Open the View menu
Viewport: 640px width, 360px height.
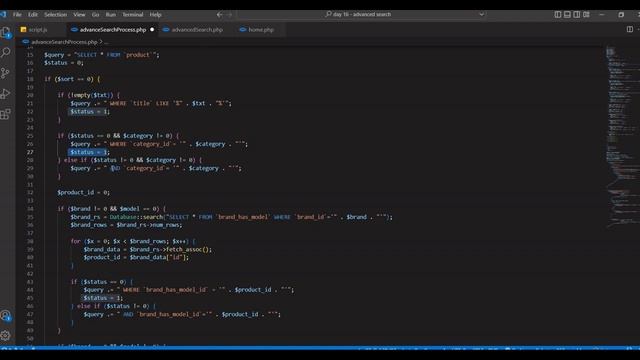coord(79,15)
